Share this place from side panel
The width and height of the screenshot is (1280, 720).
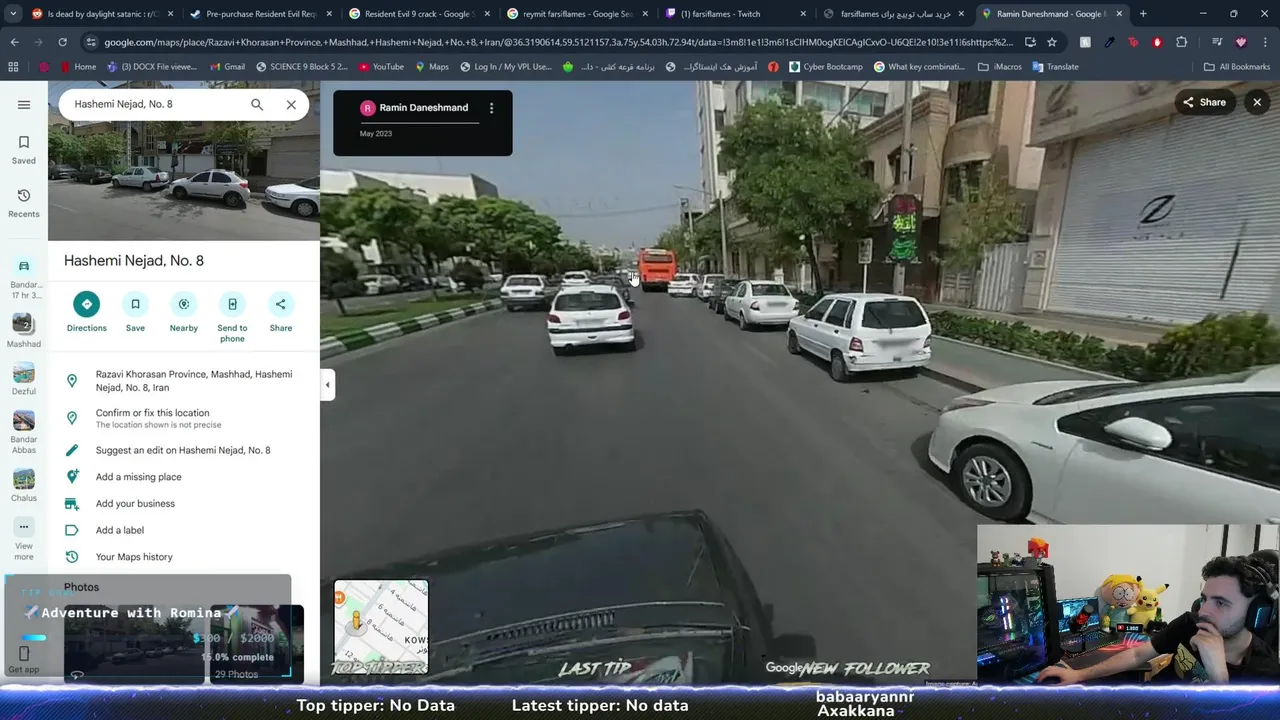tap(281, 313)
